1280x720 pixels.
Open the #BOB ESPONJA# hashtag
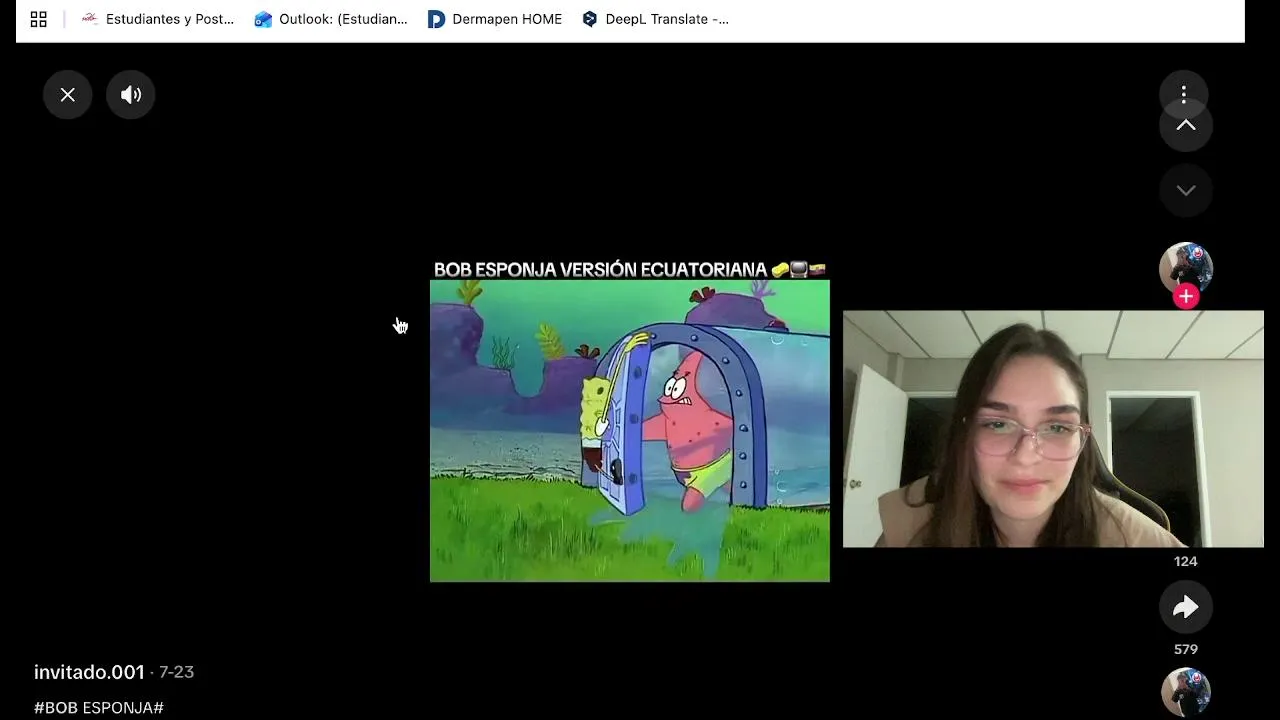coord(99,708)
